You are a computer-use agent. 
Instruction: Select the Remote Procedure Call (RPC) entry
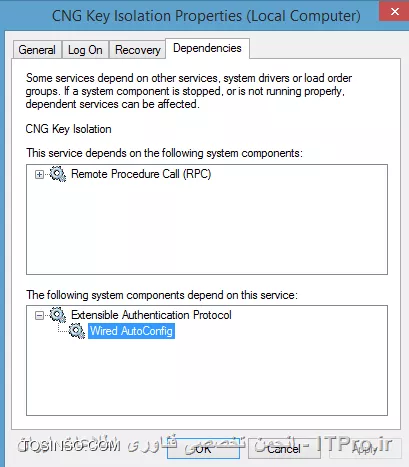click(x=141, y=174)
